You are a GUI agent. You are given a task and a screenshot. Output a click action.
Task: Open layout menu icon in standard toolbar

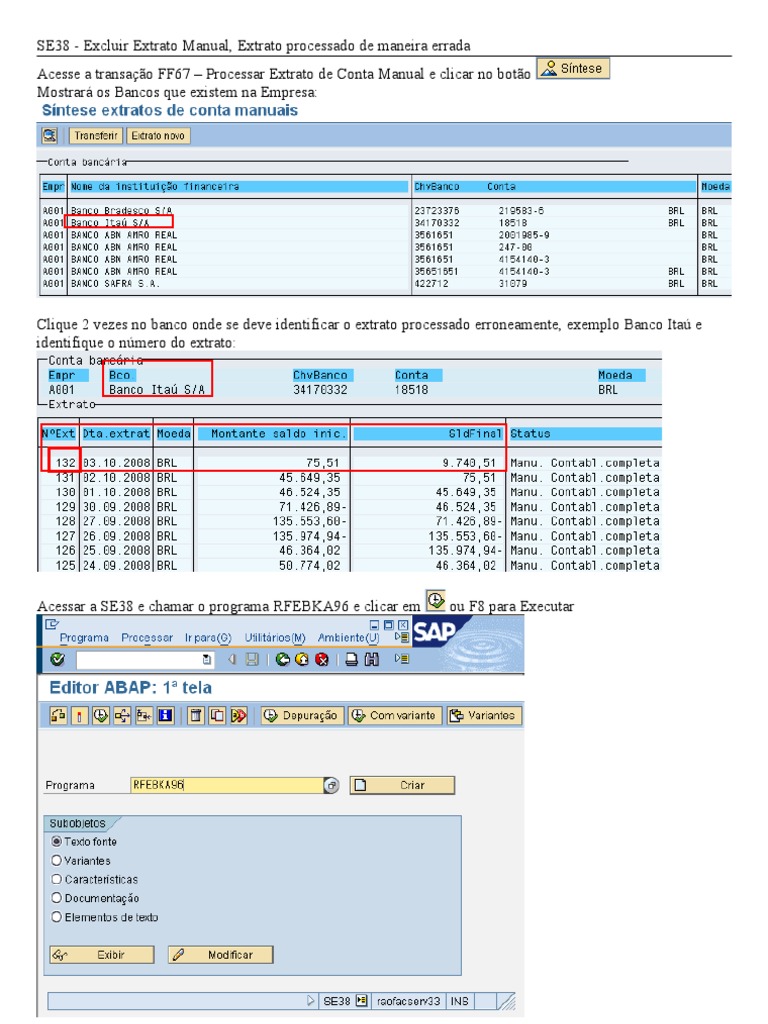[402, 660]
